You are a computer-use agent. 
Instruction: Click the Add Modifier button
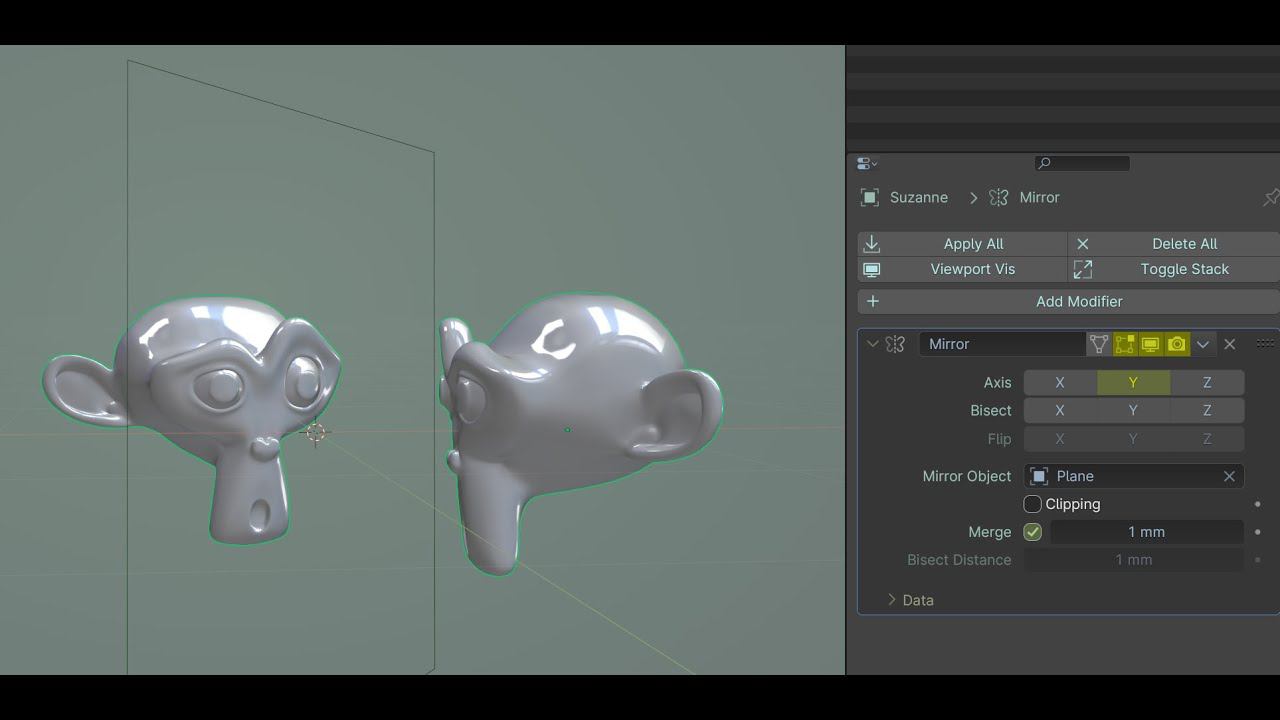[1068, 301]
